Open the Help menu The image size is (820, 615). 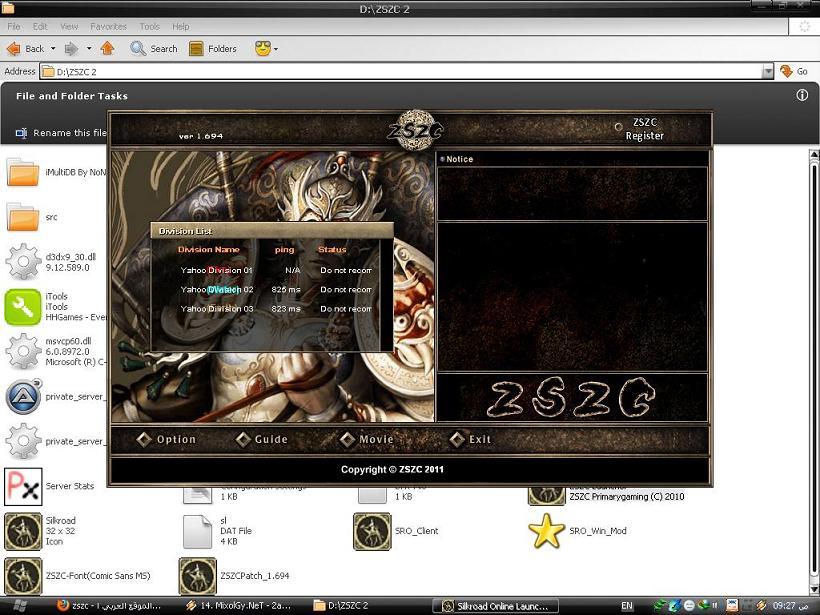point(180,26)
